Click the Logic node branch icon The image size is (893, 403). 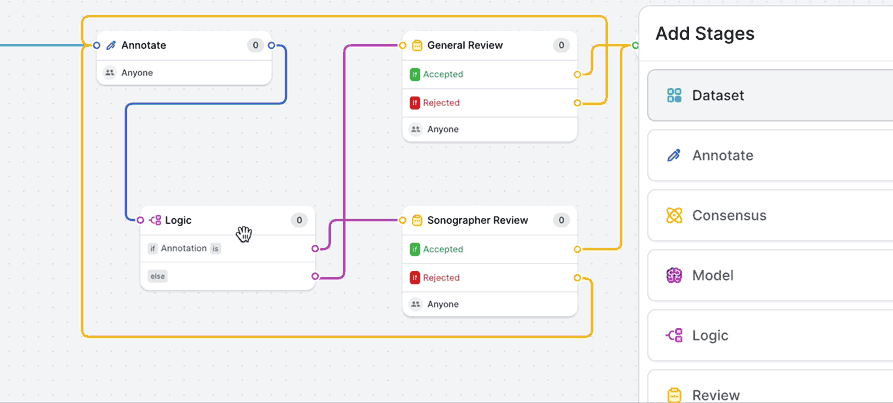coord(155,220)
